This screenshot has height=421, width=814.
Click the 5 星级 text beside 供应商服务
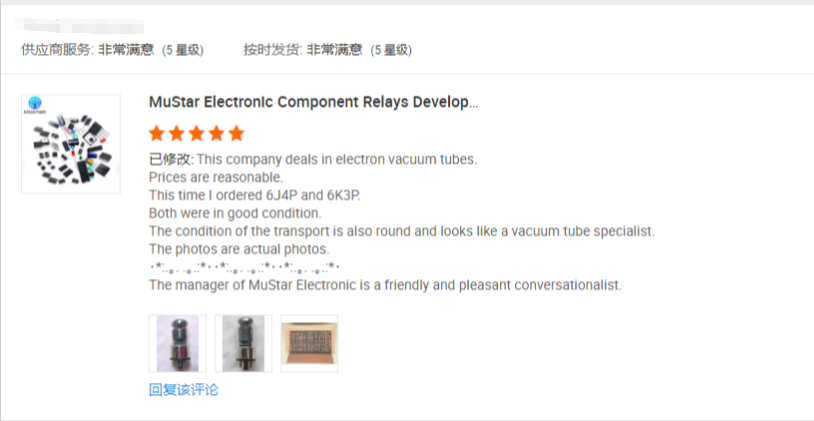[183, 50]
